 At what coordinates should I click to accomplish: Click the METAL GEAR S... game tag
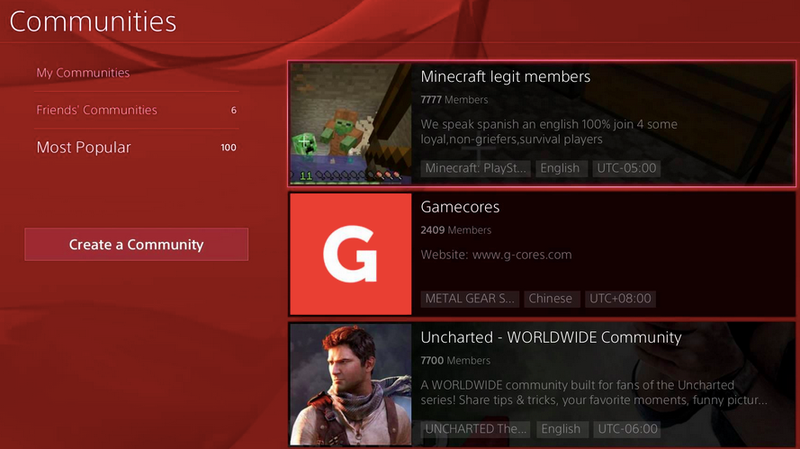tap(470, 298)
